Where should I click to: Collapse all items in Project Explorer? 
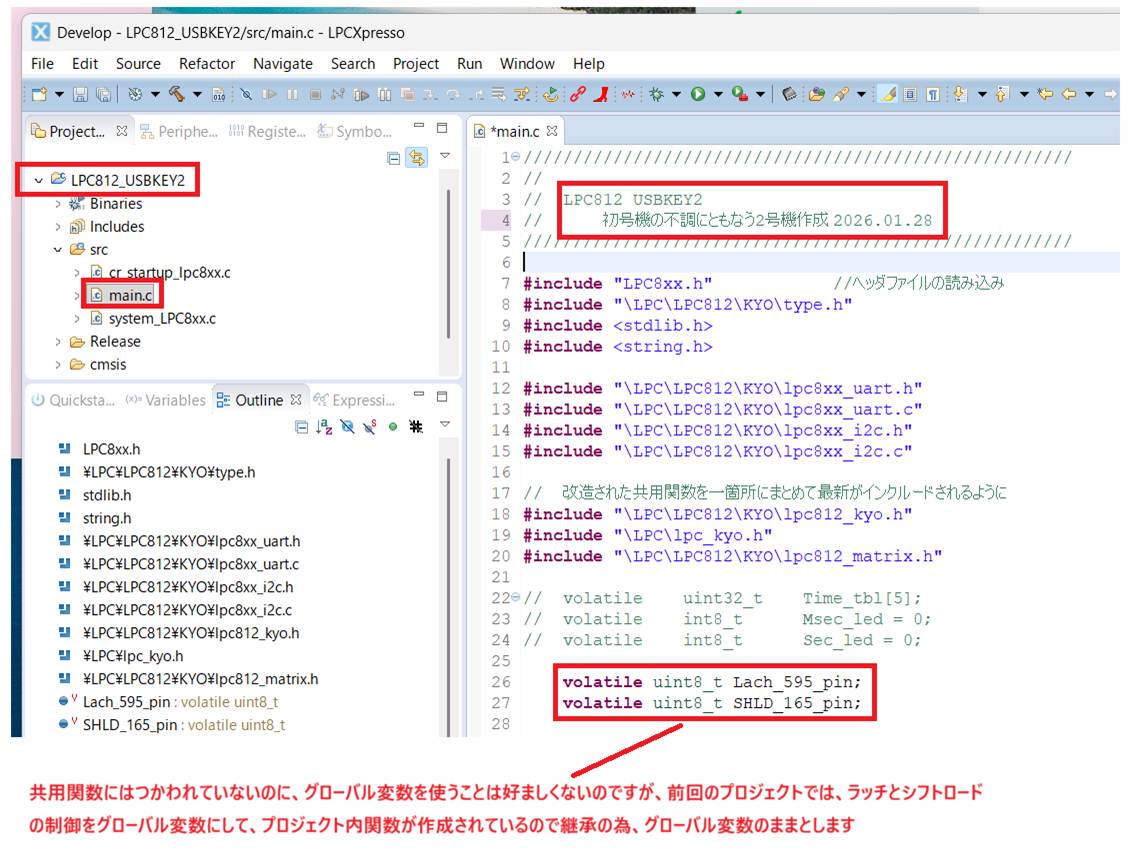point(394,158)
